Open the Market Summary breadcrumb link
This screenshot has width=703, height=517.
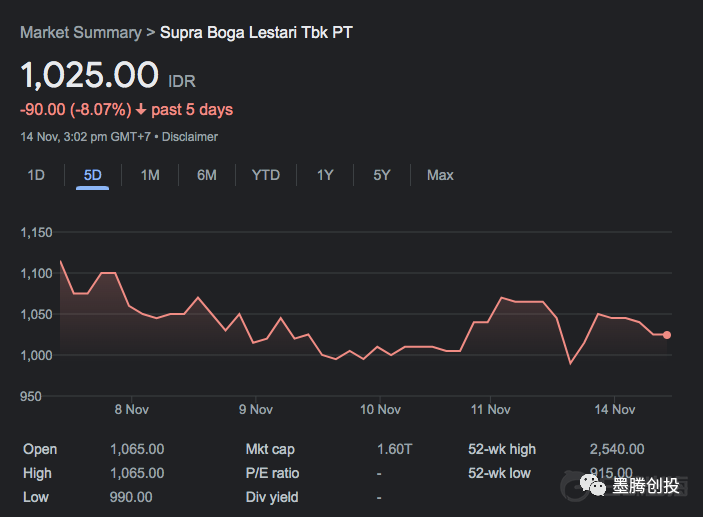click(x=80, y=32)
